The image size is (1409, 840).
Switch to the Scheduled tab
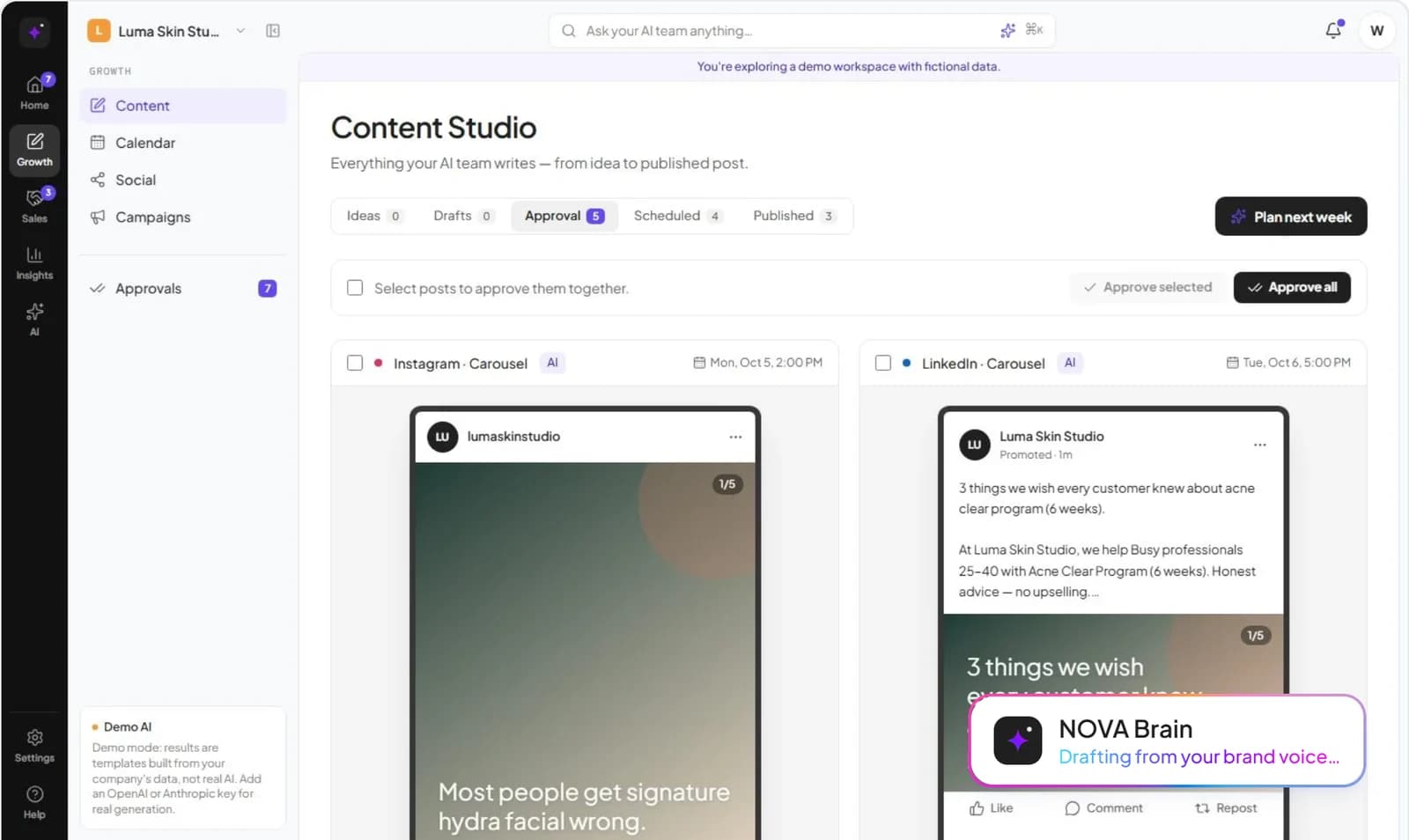tap(677, 216)
